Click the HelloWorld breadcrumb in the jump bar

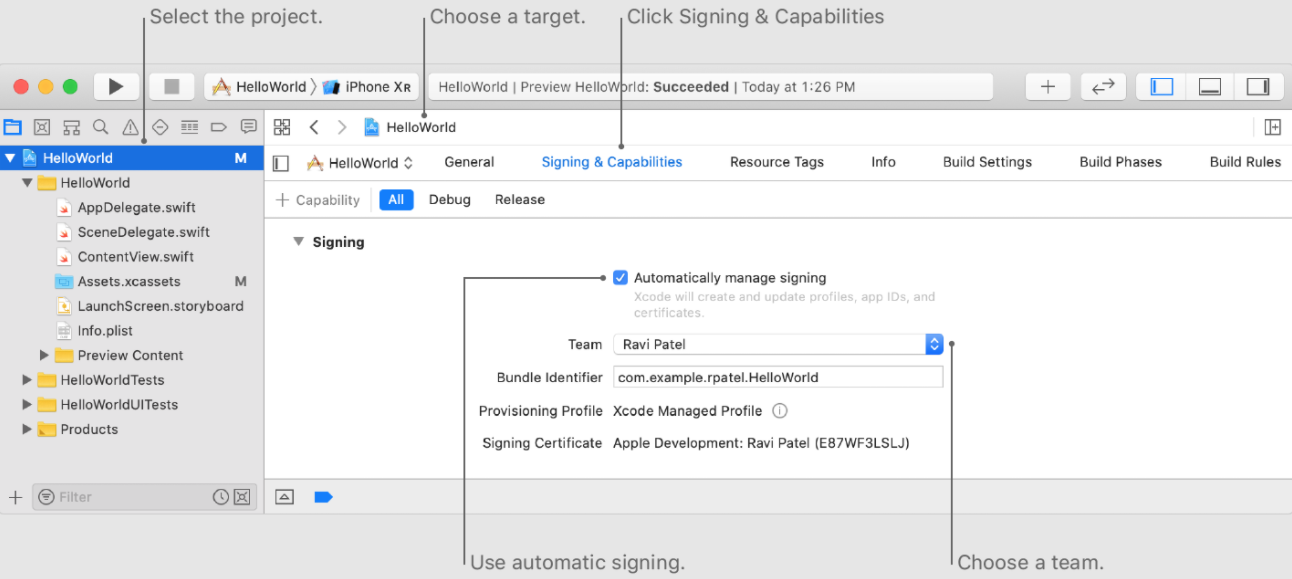point(411,127)
